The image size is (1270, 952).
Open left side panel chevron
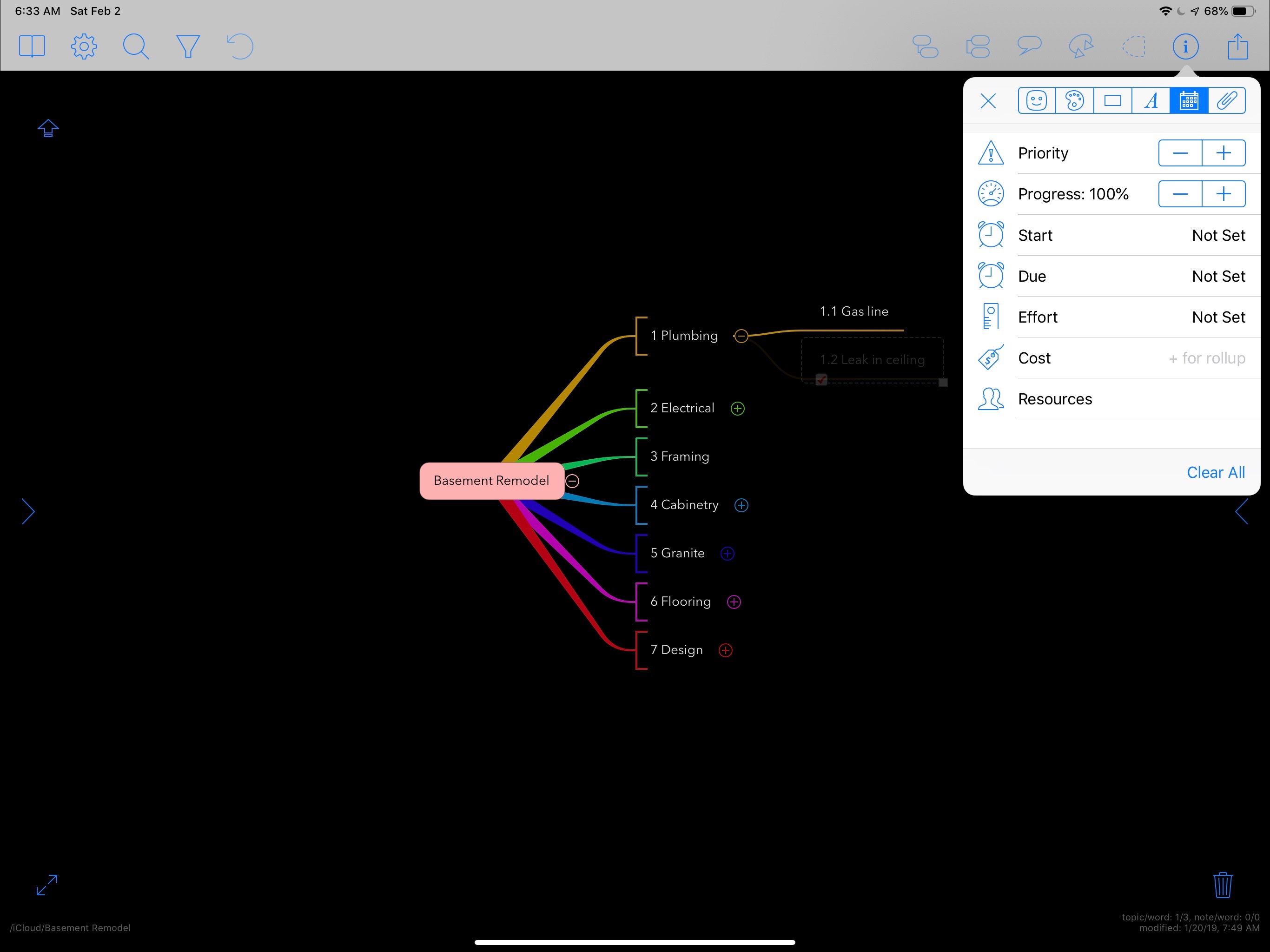coord(28,511)
